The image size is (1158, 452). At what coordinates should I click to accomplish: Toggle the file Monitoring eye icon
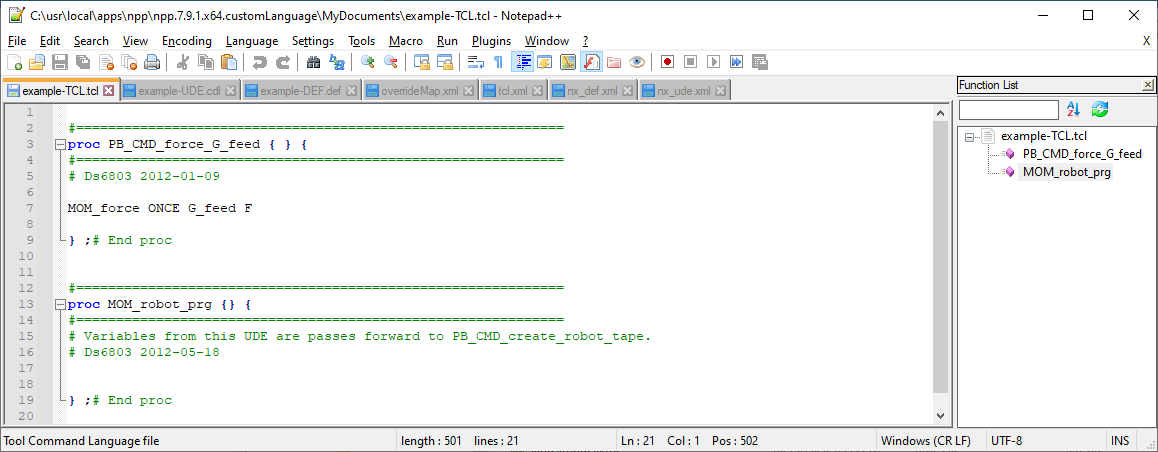(637, 62)
